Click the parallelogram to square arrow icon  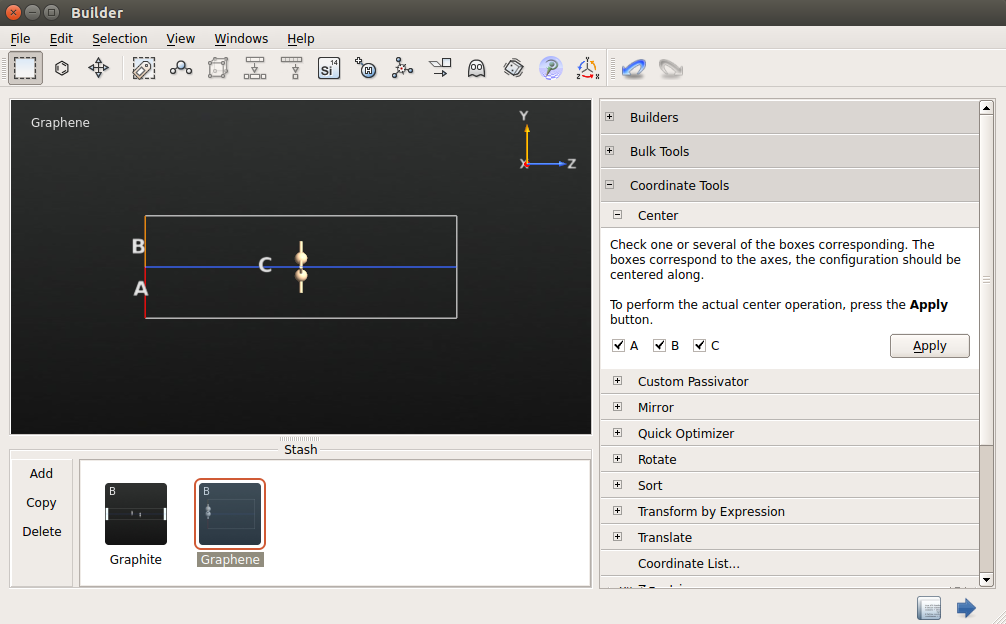coord(440,68)
